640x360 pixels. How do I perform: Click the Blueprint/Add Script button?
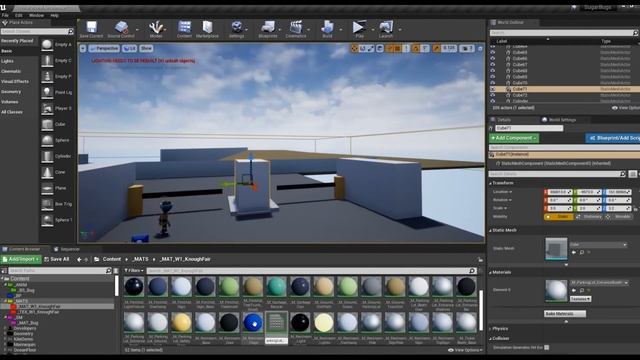[613, 138]
